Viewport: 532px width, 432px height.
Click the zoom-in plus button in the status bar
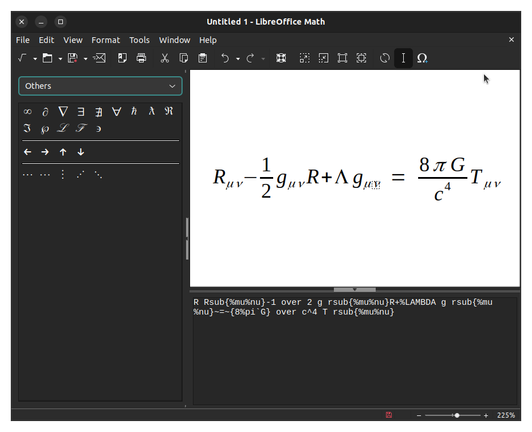click(x=486, y=415)
